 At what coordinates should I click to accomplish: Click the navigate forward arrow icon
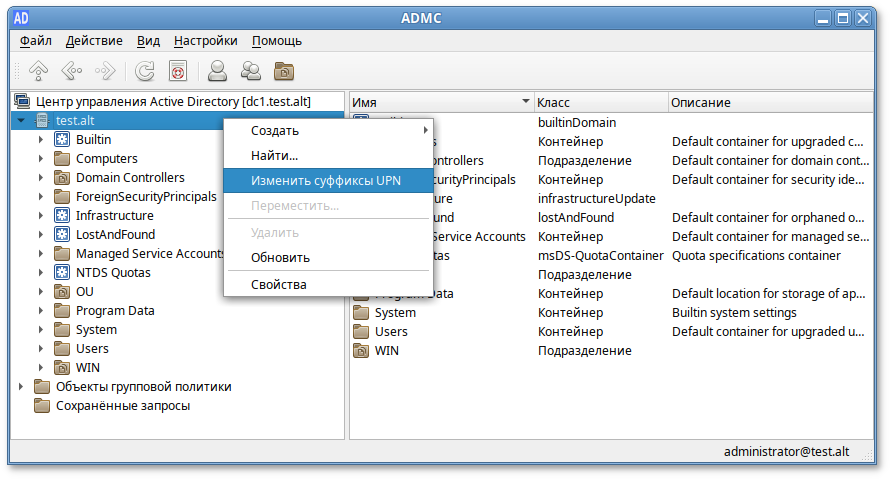point(105,71)
